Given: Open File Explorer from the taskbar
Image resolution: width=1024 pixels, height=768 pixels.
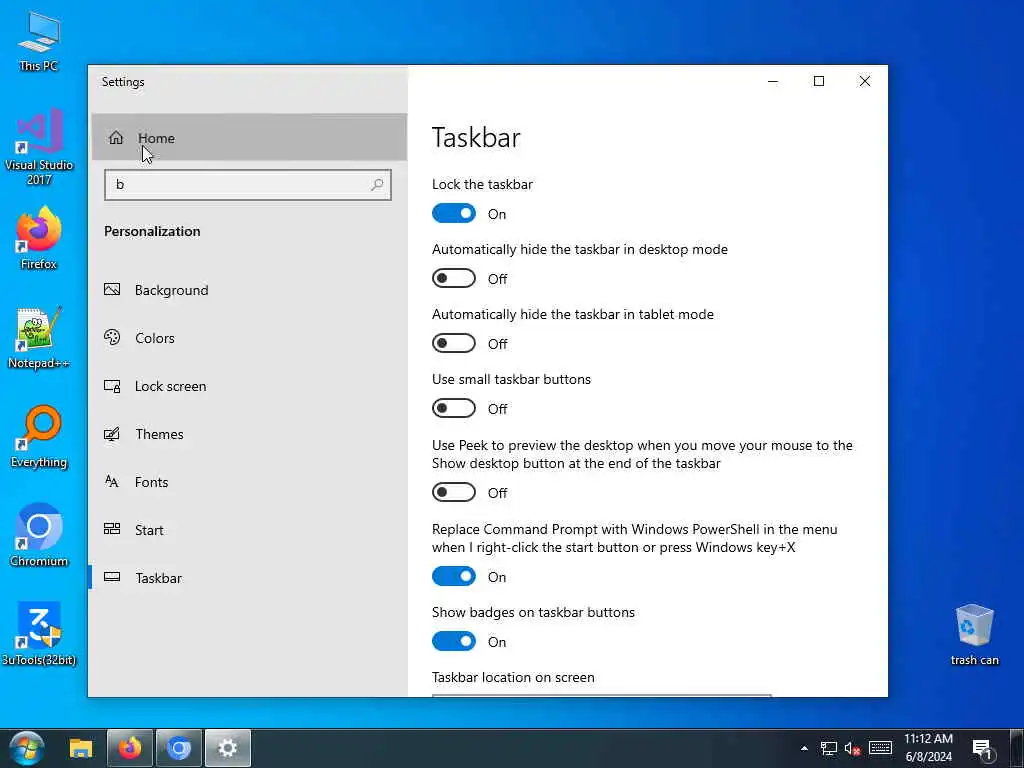Looking at the screenshot, I should [81, 748].
